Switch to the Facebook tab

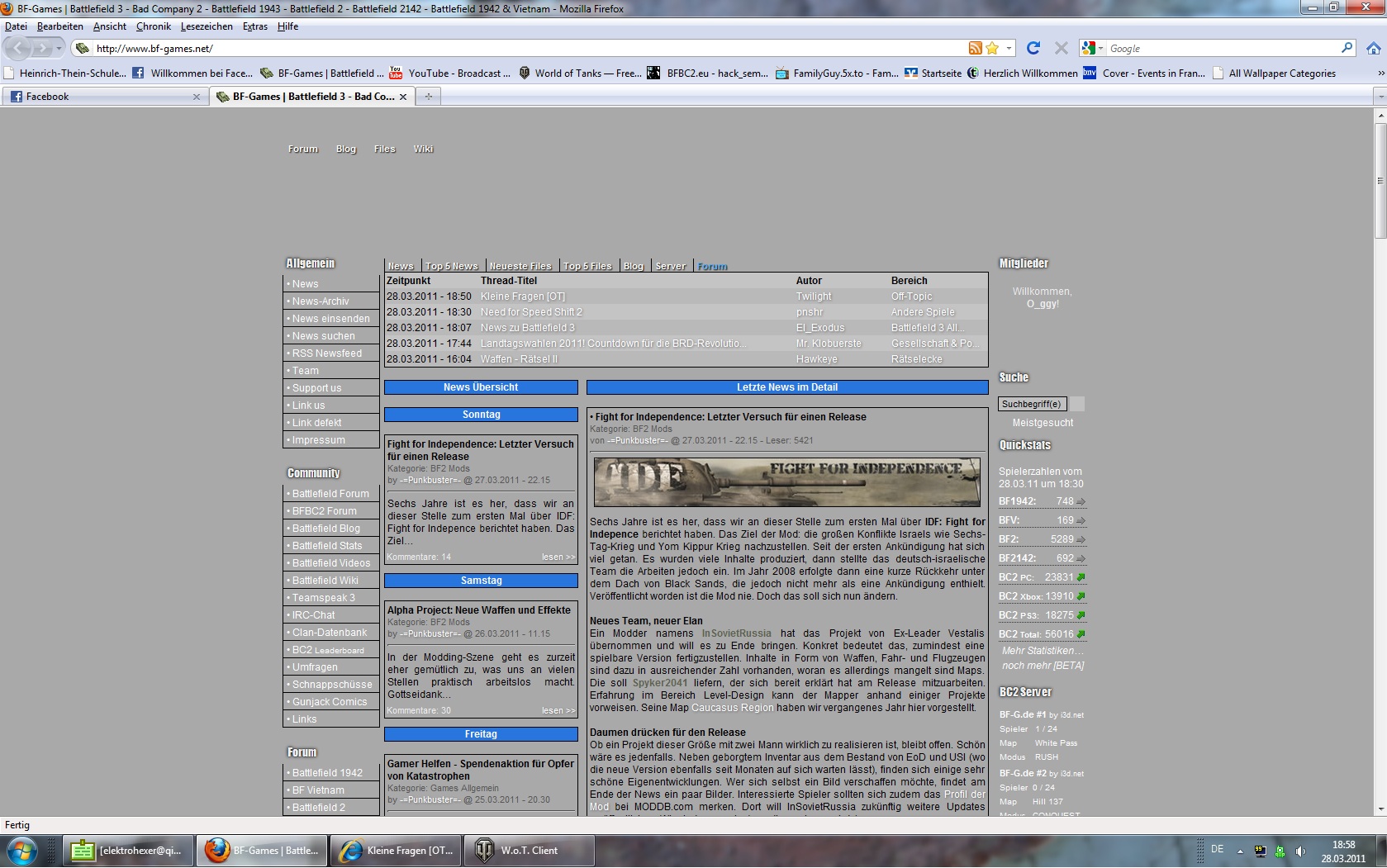[x=99, y=97]
